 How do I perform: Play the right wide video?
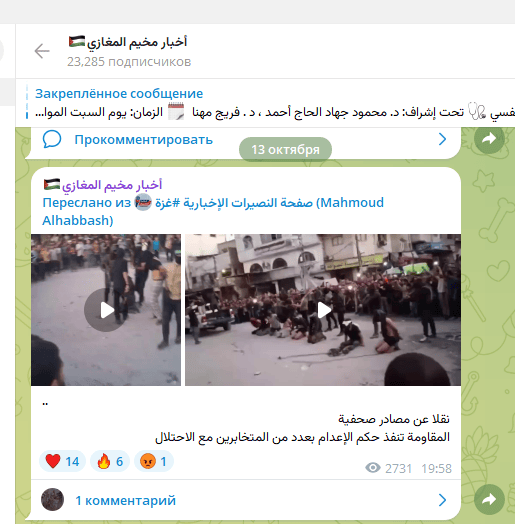pos(323,310)
